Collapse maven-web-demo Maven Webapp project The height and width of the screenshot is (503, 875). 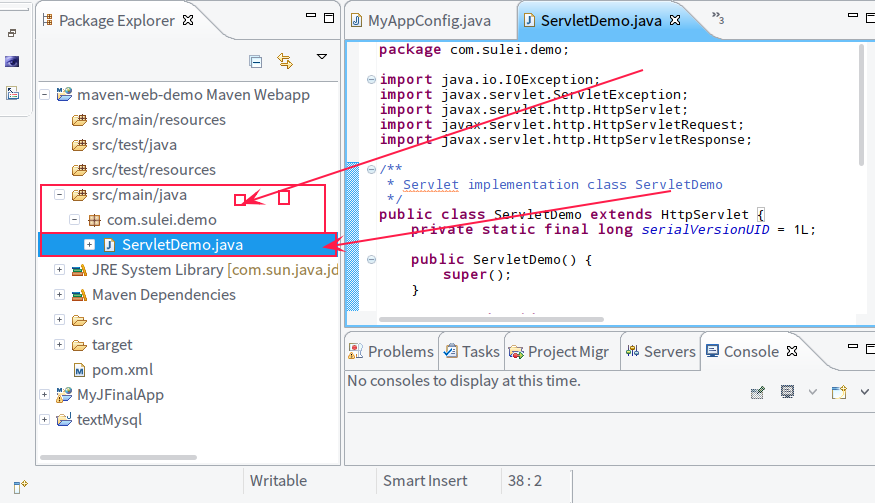pyautogui.click(x=45, y=95)
